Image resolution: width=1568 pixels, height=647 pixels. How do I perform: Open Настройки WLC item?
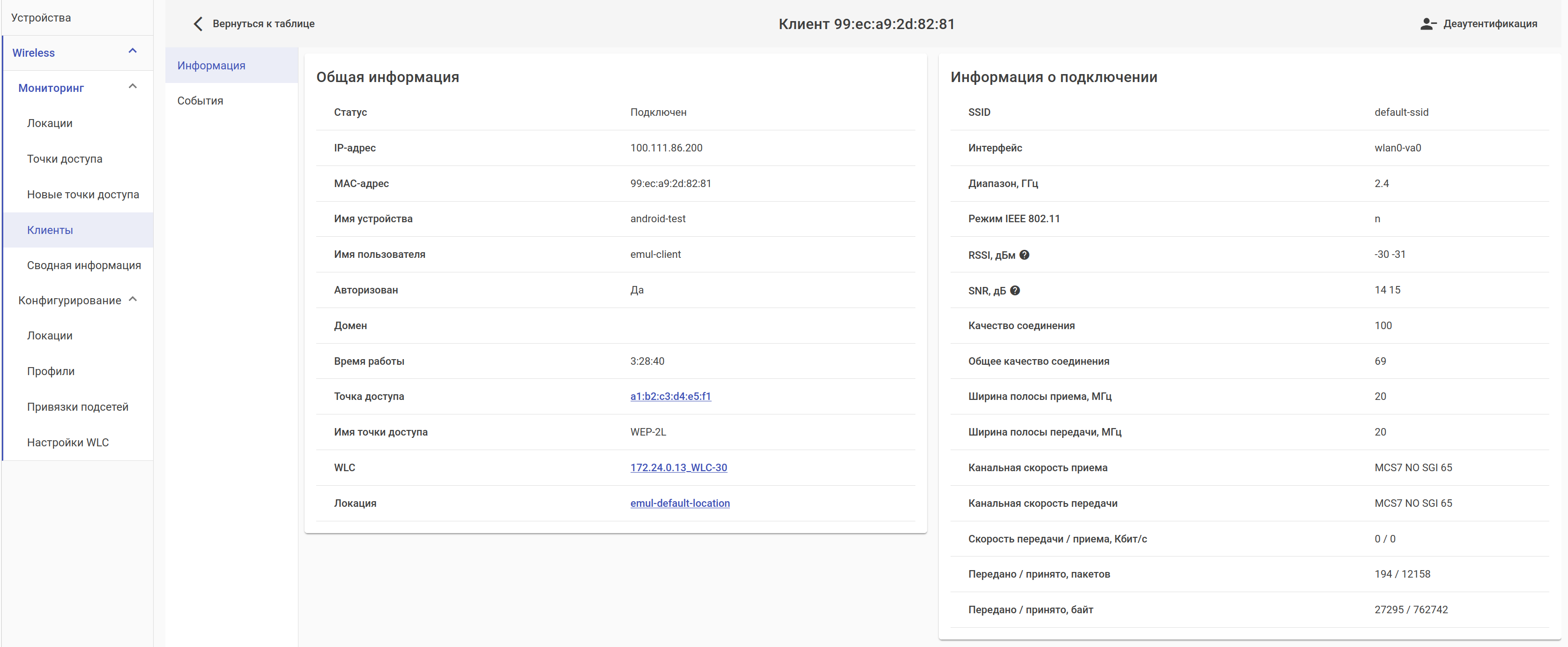(x=67, y=442)
